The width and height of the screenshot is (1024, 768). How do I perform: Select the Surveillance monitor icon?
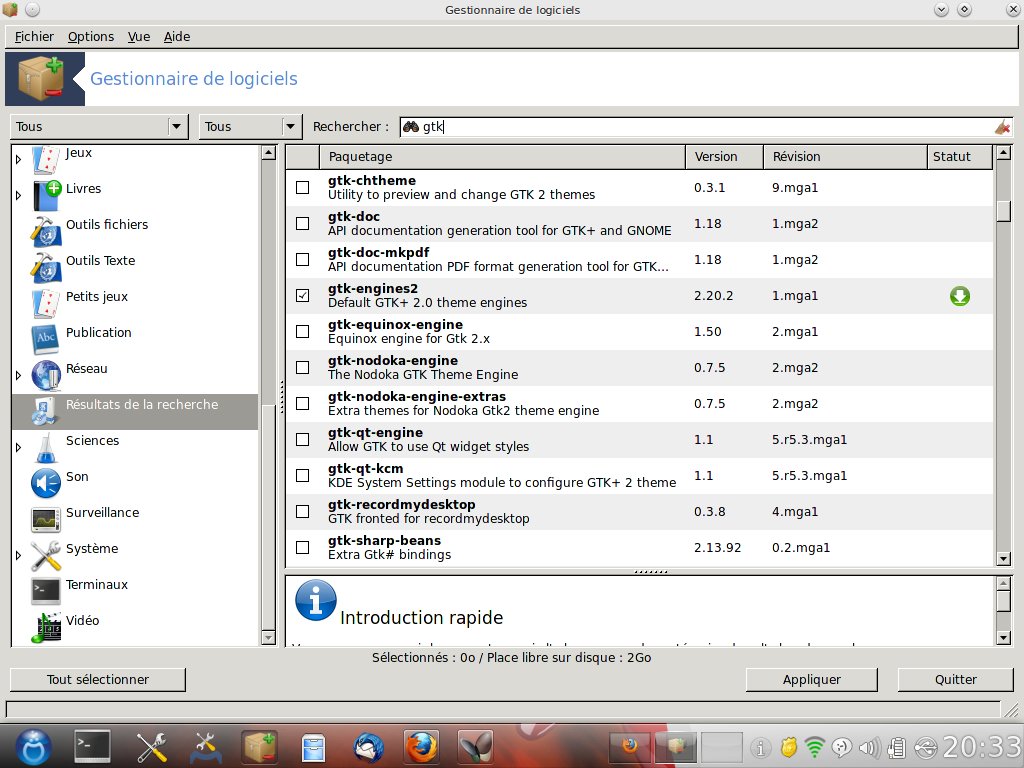tap(46, 519)
